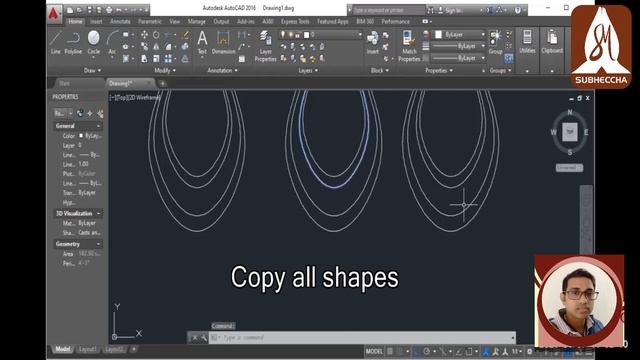Add a new drawing tab with plus
The height and width of the screenshot is (360, 640).
point(162,84)
